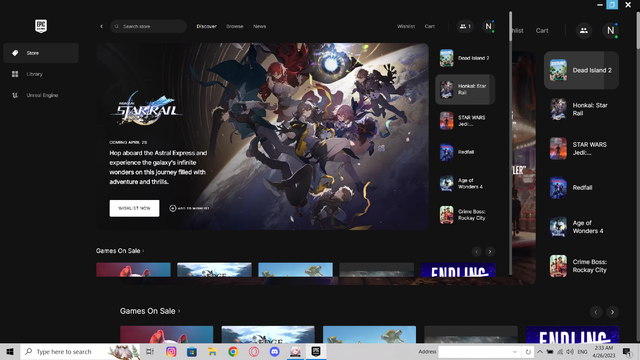Open the anime character app on the taskbar
The image size is (640, 360).
point(295,351)
